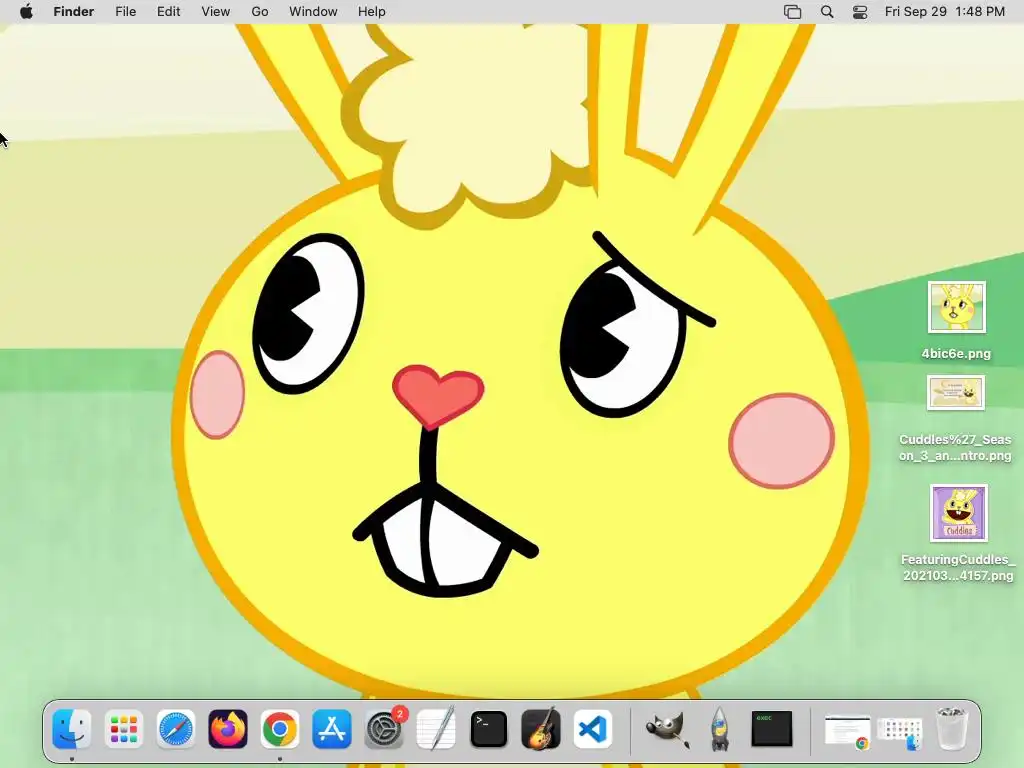This screenshot has width=1024, height=768.
Task: Open the rocket app icon in Dock
Action: coord(720,729)
